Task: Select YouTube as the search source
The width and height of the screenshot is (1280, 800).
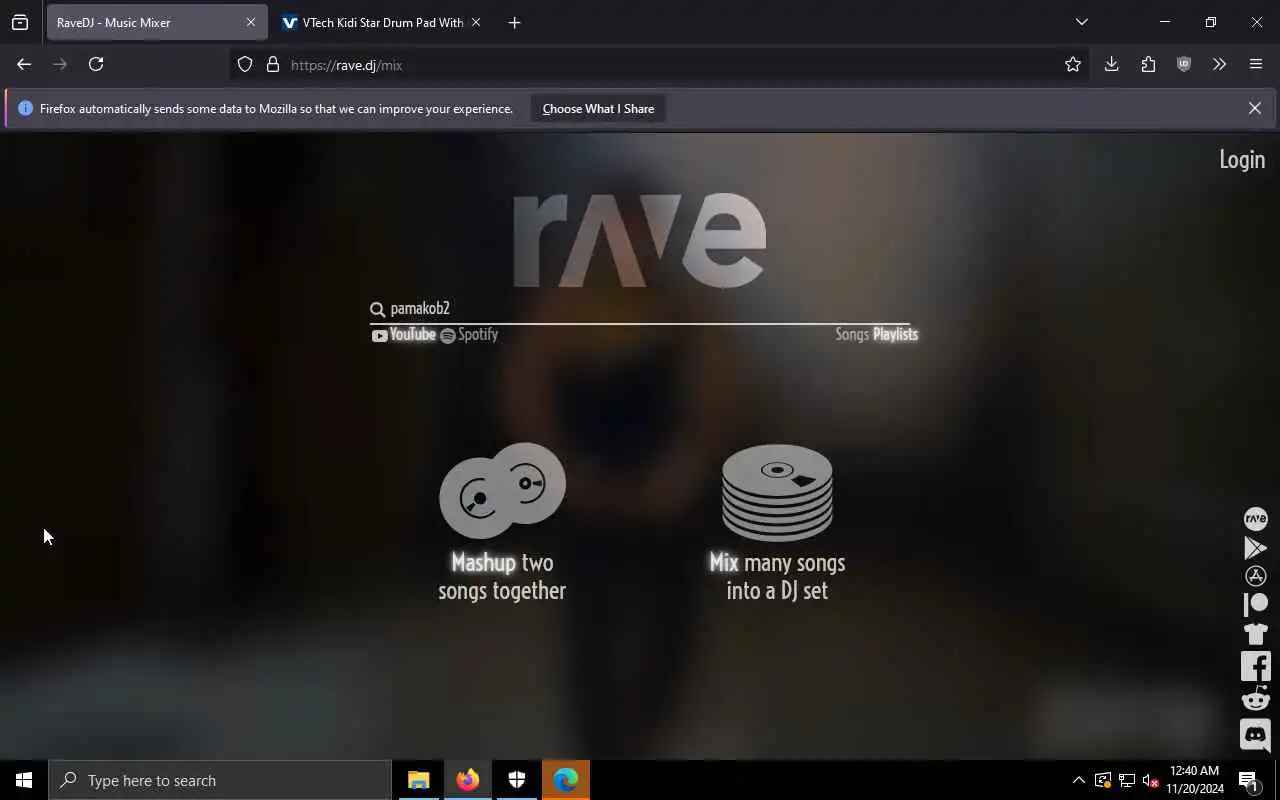Action: (x=404, y=335)
